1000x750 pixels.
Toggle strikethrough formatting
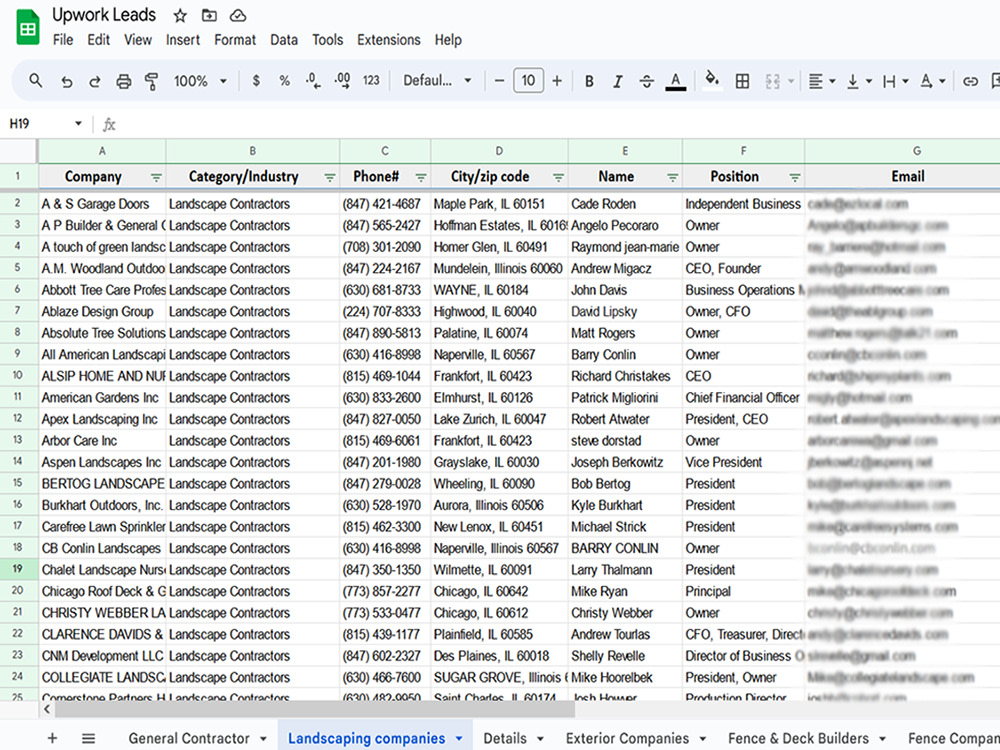click(x=646, y=80)
